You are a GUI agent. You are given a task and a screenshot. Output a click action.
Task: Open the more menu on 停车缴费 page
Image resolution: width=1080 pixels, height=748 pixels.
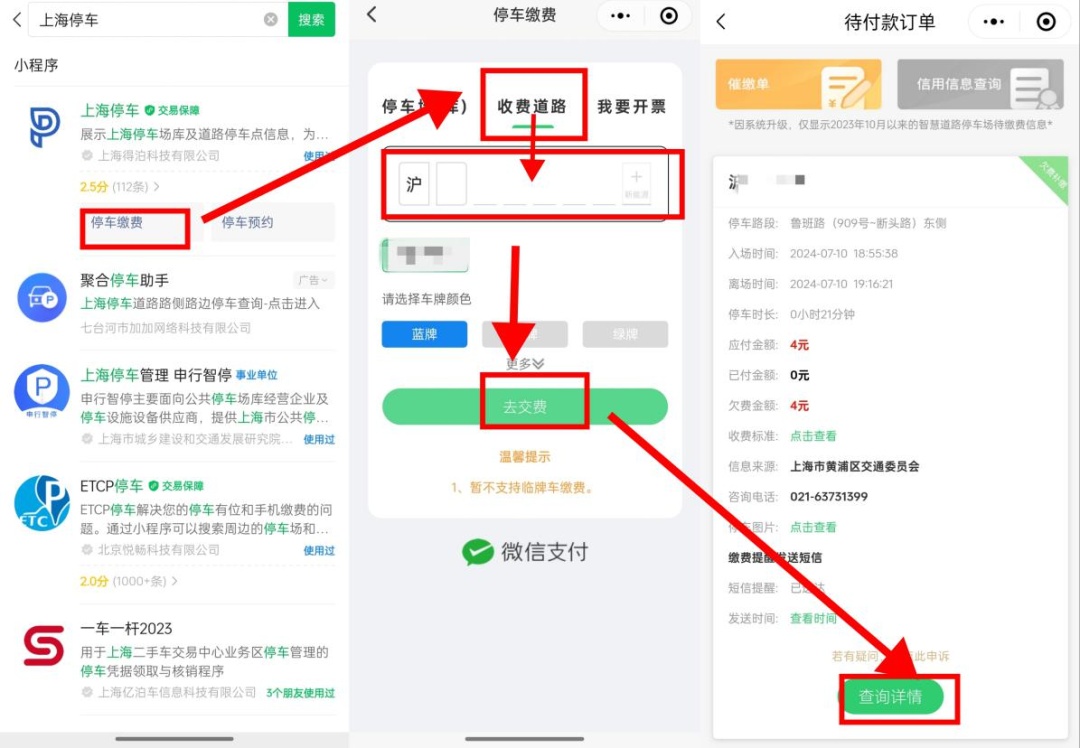[x=620, y=16]
